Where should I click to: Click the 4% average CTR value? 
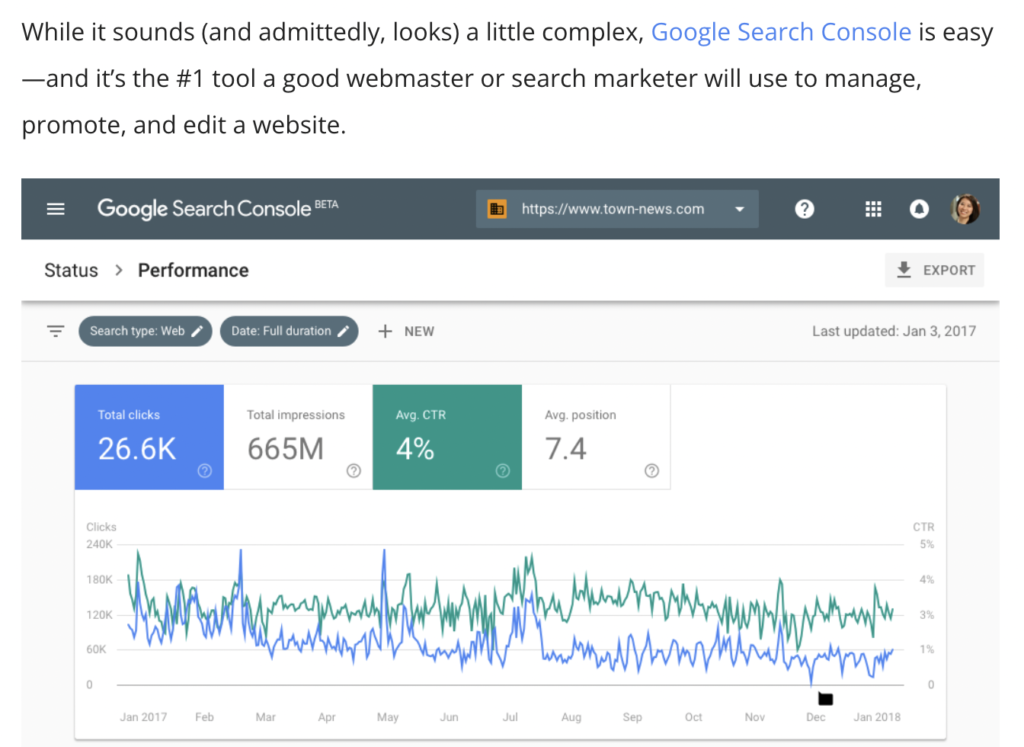pyautogui.click(x=415, y=449)
